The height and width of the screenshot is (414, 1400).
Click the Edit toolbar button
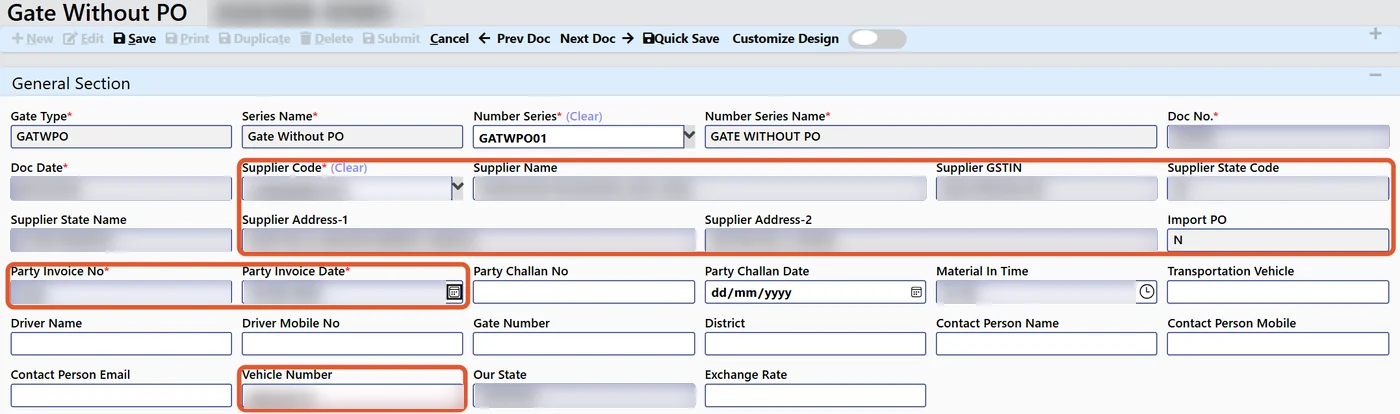click(x=83, y=39)
